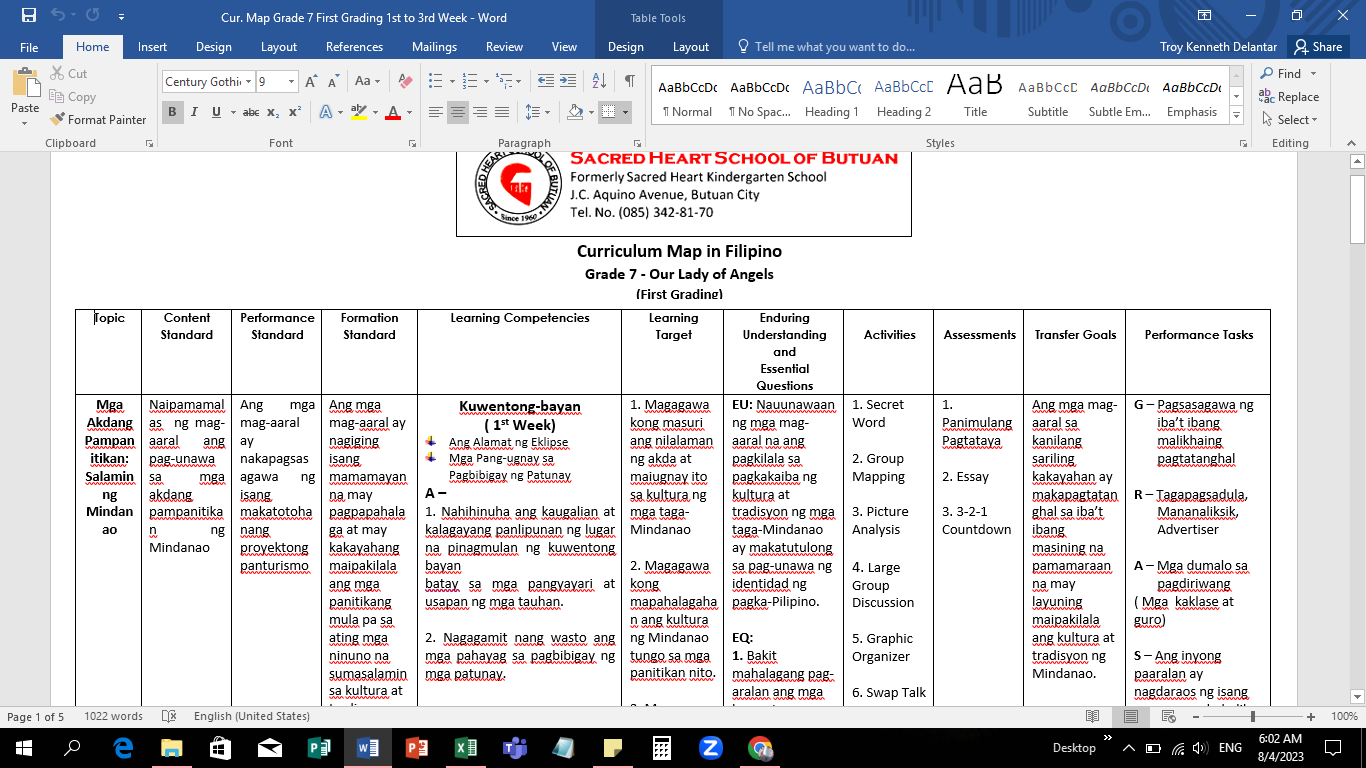Switch to Web Layout view

(x=1167, y=717)
